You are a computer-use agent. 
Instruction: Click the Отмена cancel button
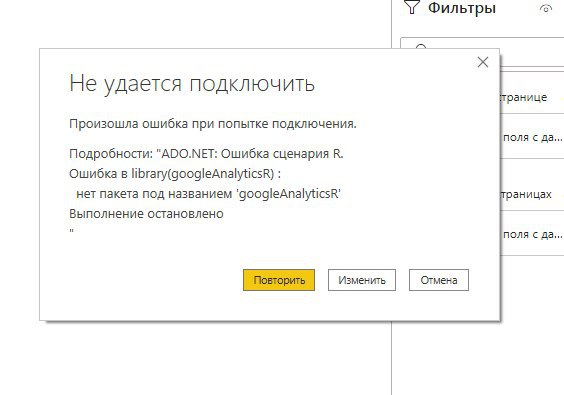[x=439, y=280]
